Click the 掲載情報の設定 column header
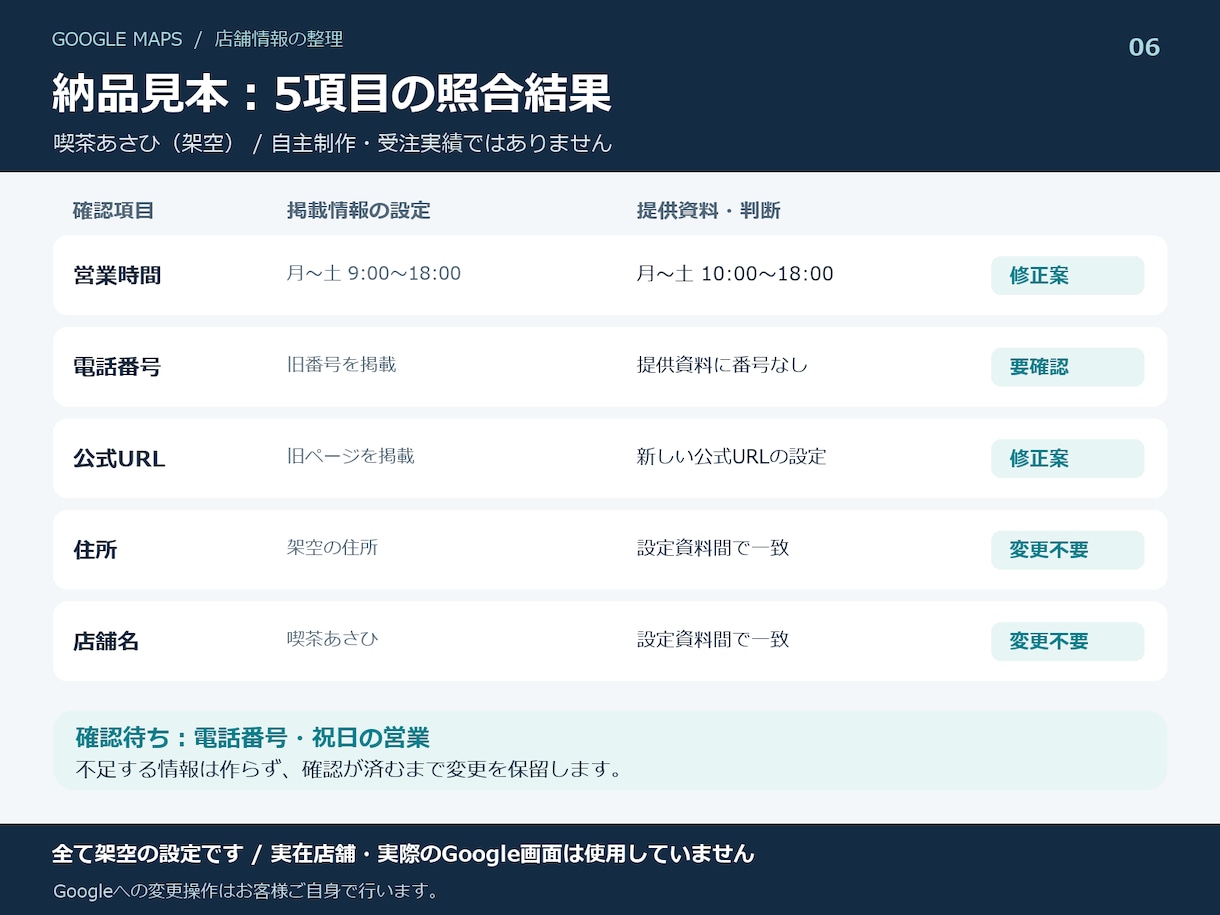This screenshot has width=1220, height=915. click(x=358, y=211)
